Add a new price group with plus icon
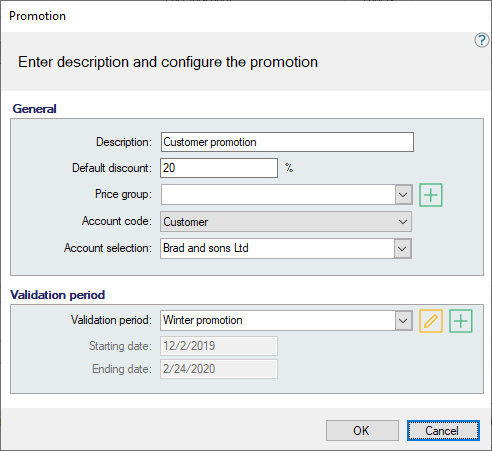Image resolution: width=492 pixels, height=451 pixels. [x=431, y=195]
